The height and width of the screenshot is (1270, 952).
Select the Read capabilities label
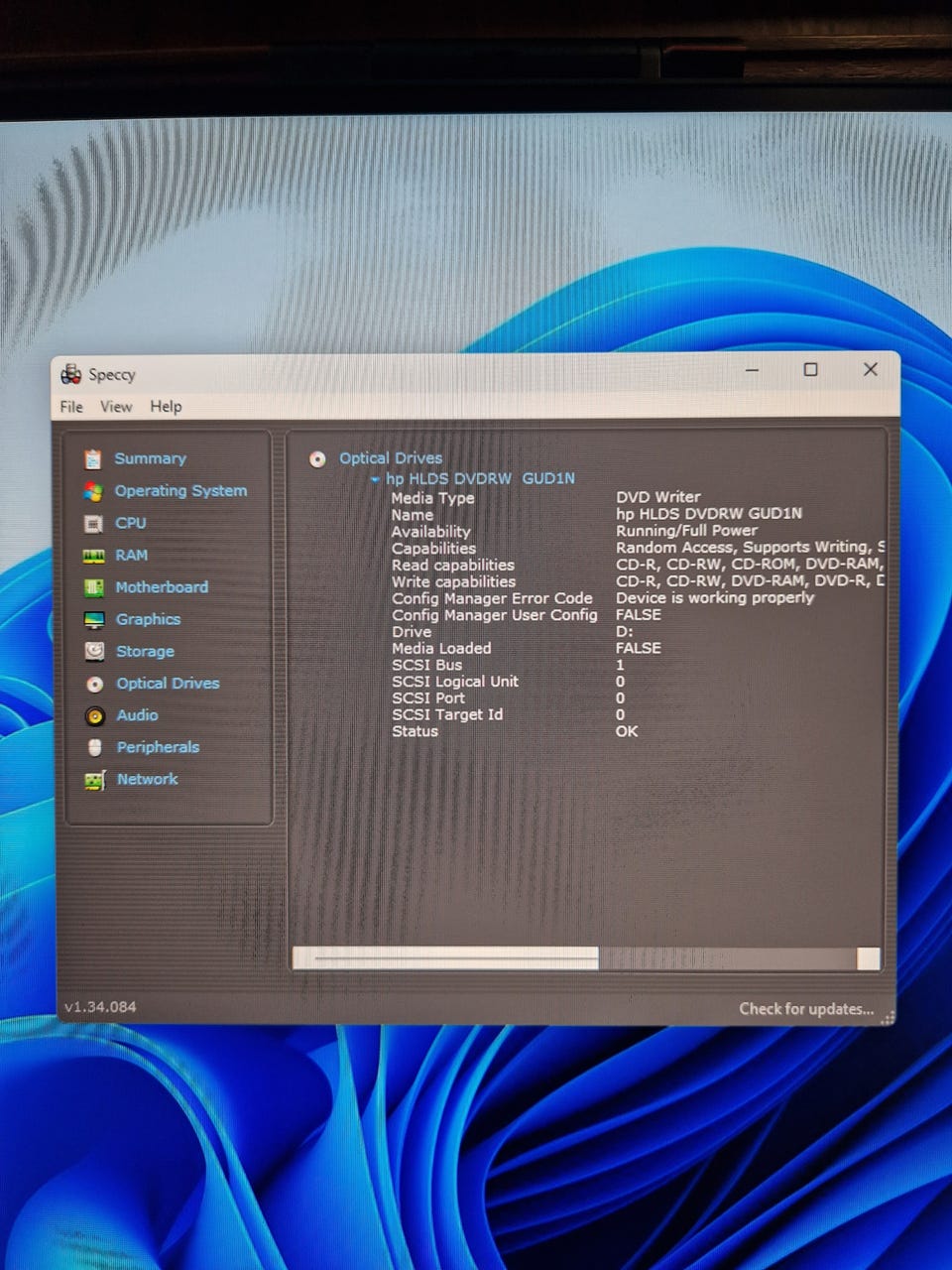452,565
